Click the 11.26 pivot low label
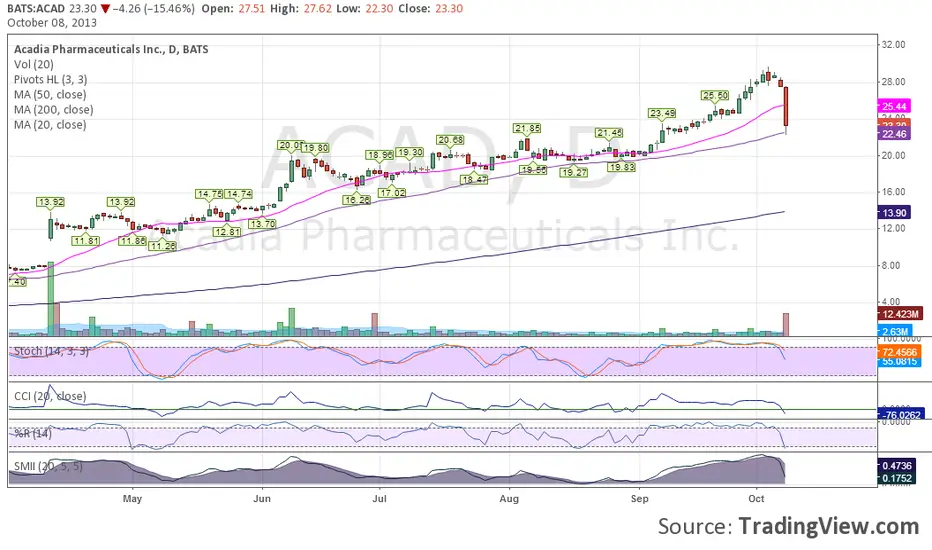 point(162,246)
